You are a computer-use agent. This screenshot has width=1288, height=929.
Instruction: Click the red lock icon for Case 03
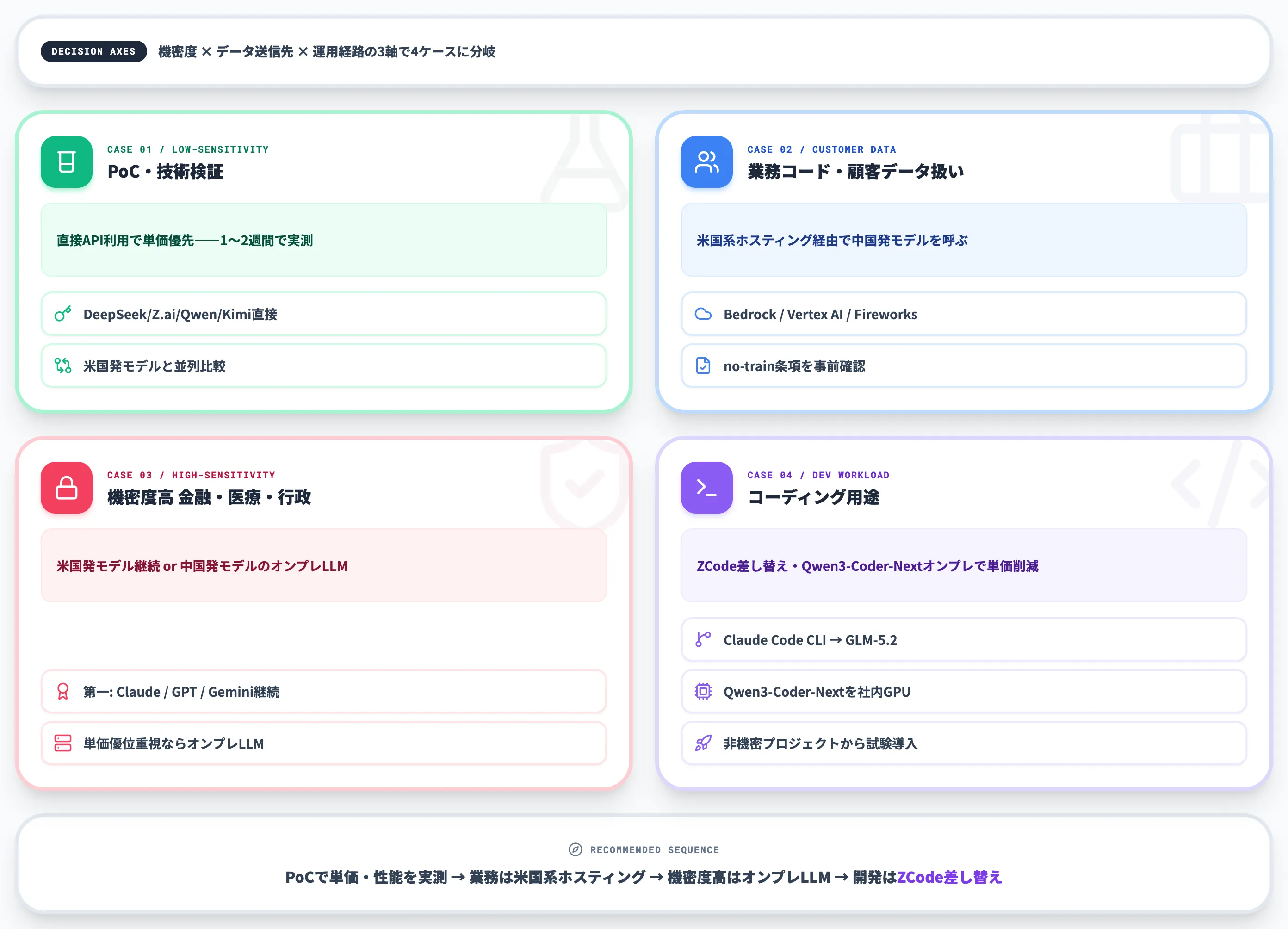point(67,488)
